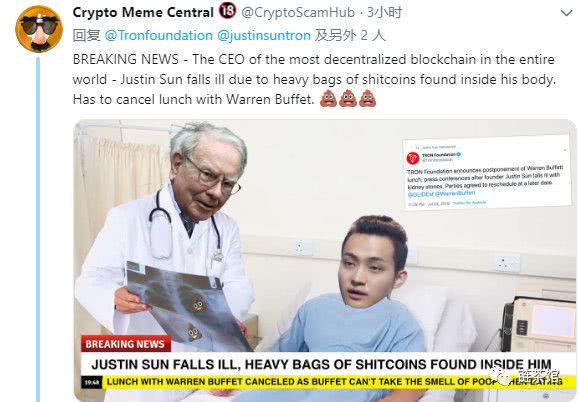Expand the tweet options chevron
The height and width of the screenshot is (402, 578).
click(x=566, y=14)
